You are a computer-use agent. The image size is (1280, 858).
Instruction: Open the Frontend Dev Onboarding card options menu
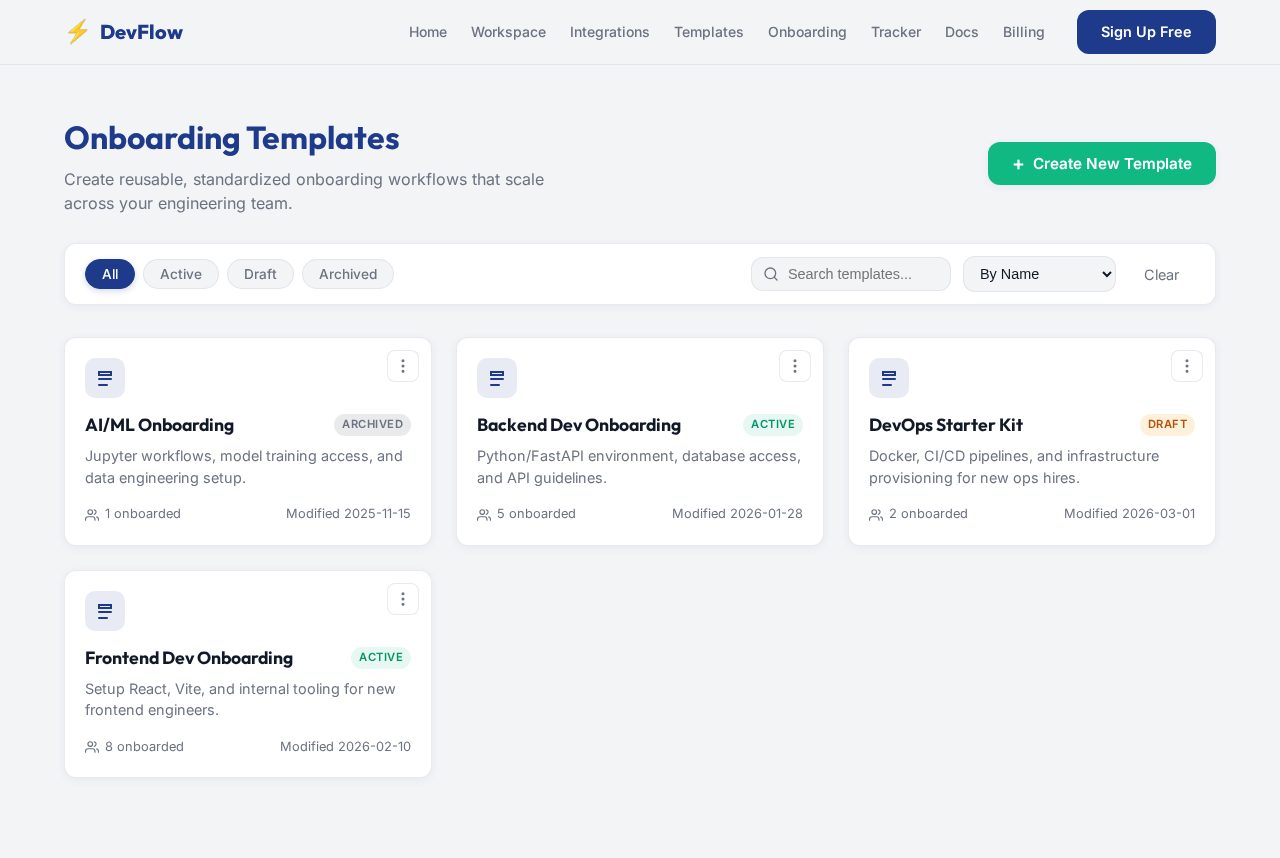click(x=403, y=599)
